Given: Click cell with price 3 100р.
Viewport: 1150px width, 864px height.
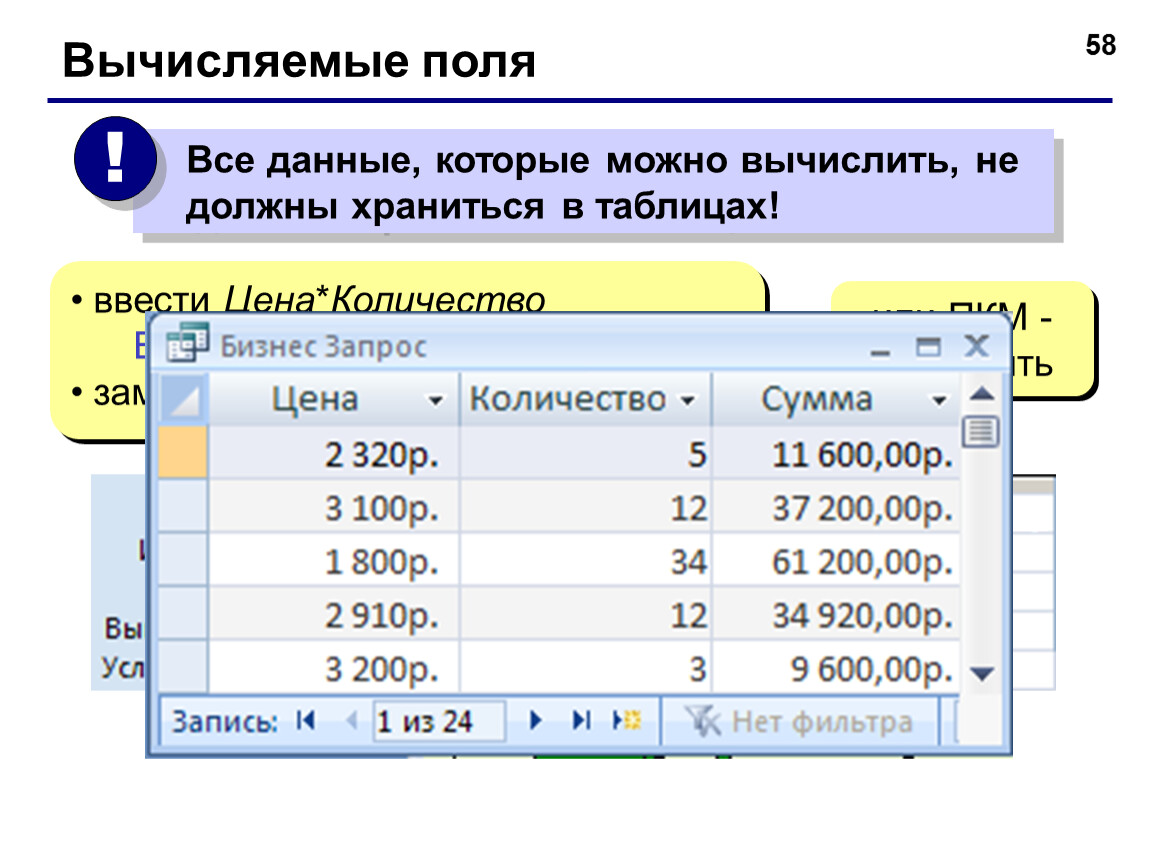Looking at the screenshot, I should [334, 508].
